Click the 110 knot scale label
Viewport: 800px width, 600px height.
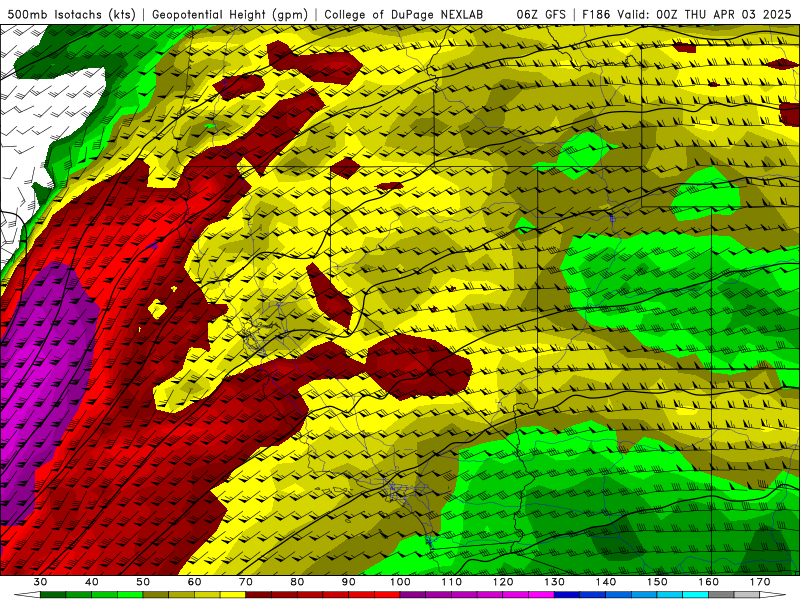coord(452,582)
